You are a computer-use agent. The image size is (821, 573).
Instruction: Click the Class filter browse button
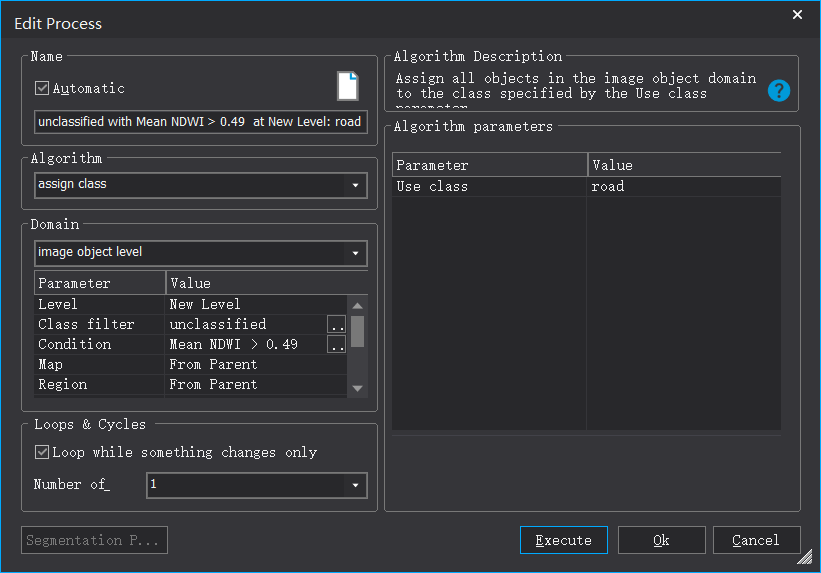click(337, 325)
